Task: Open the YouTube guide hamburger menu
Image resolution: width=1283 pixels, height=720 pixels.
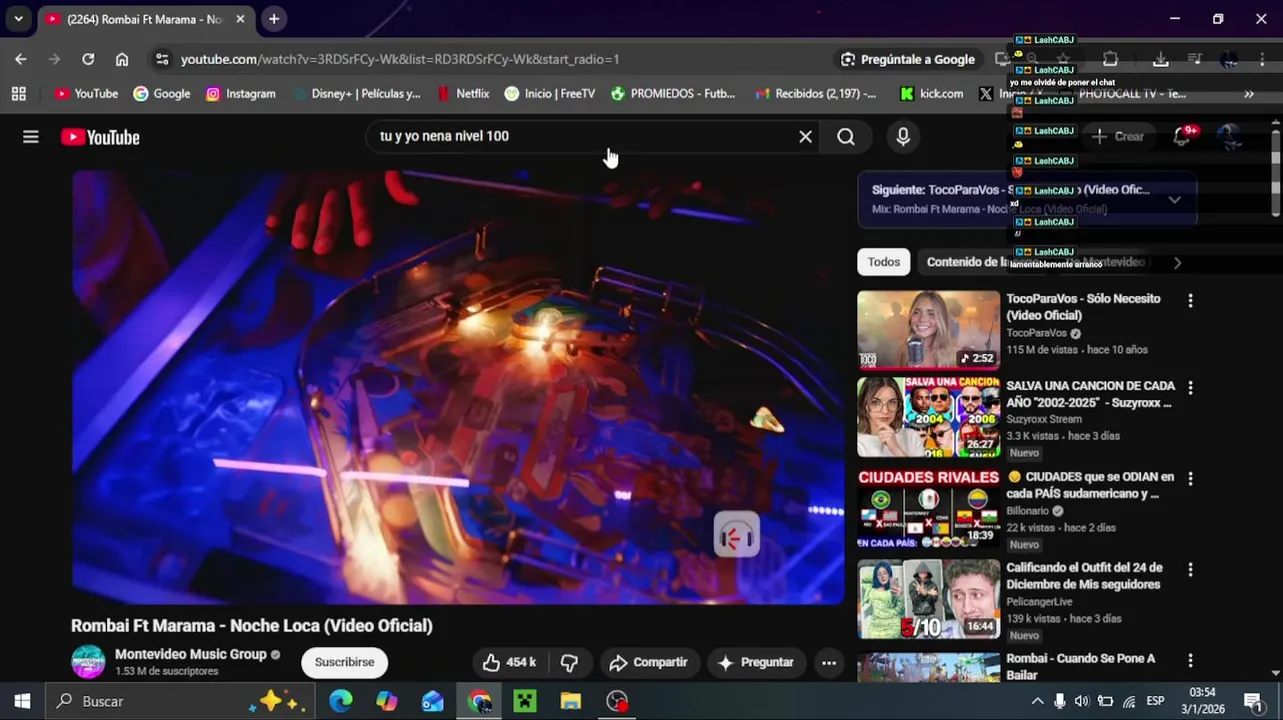Action: point(31,137)
